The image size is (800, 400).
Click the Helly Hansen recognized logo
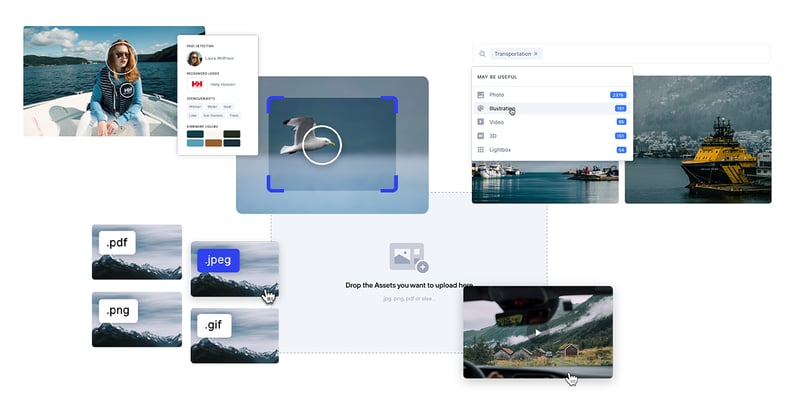196,84
